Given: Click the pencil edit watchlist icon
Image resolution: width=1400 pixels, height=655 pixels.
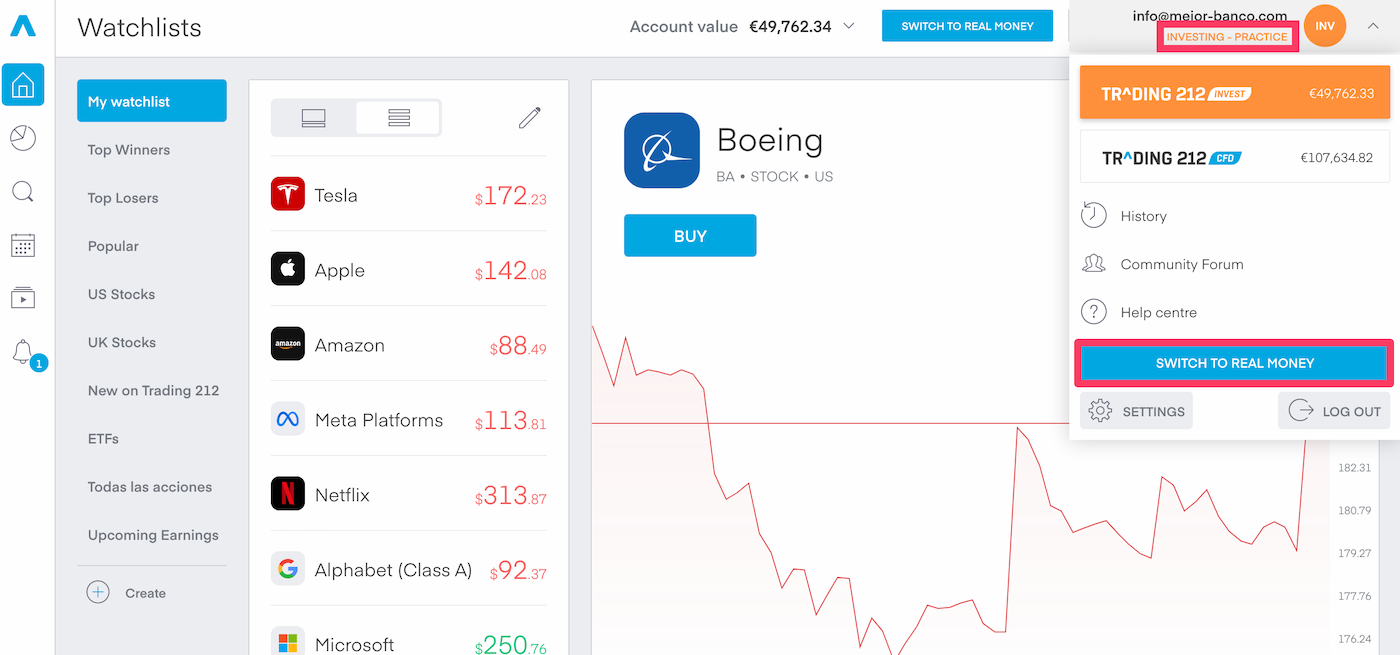Looking at the screenshot, I should tap(529, 118).
